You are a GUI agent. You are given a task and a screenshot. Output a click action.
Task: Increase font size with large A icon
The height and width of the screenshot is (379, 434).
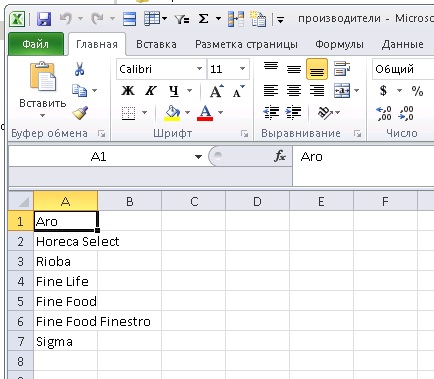coord(216,91)
